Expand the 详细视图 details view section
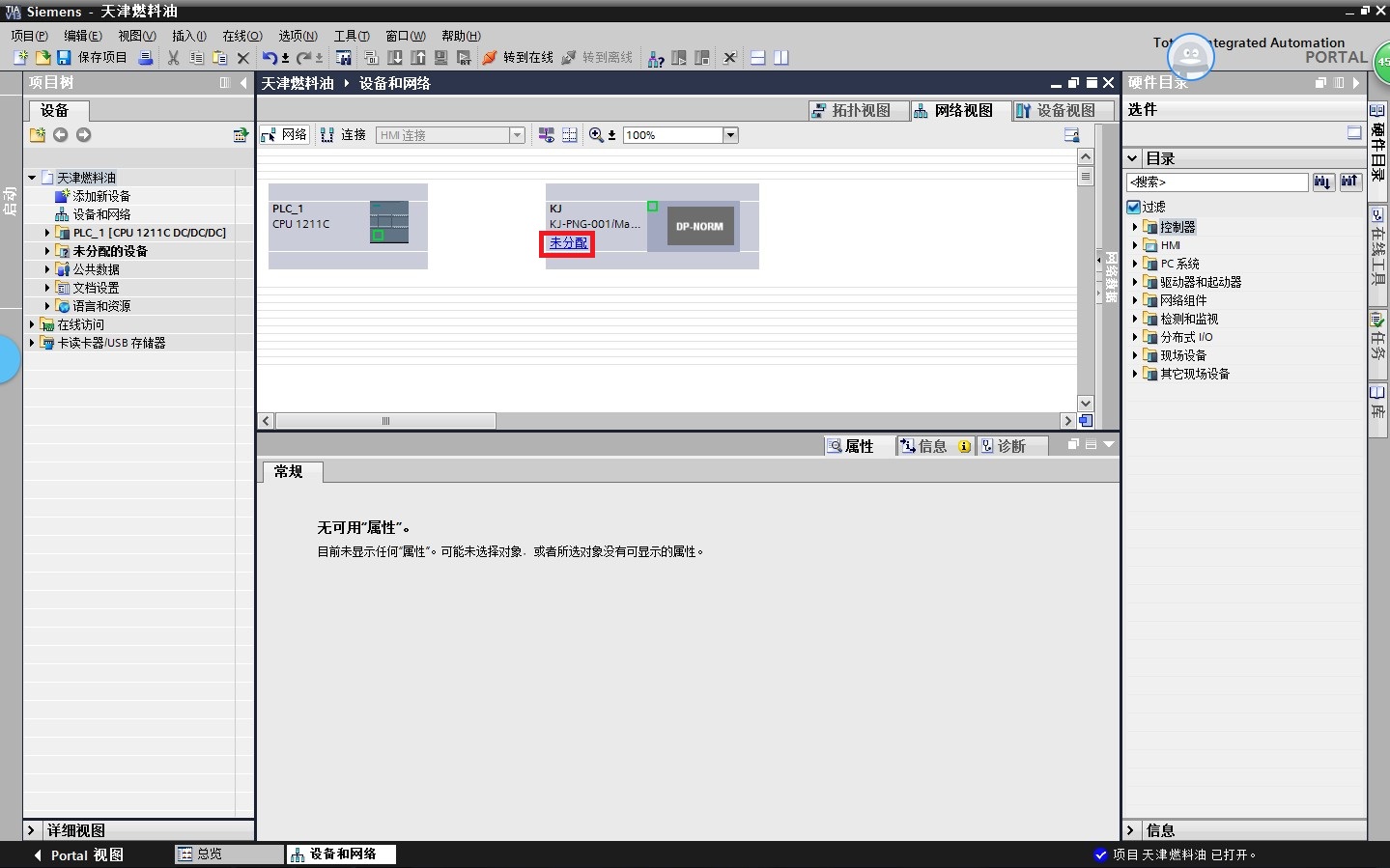The image size is (1390, 868). click(x=31, y=830)
